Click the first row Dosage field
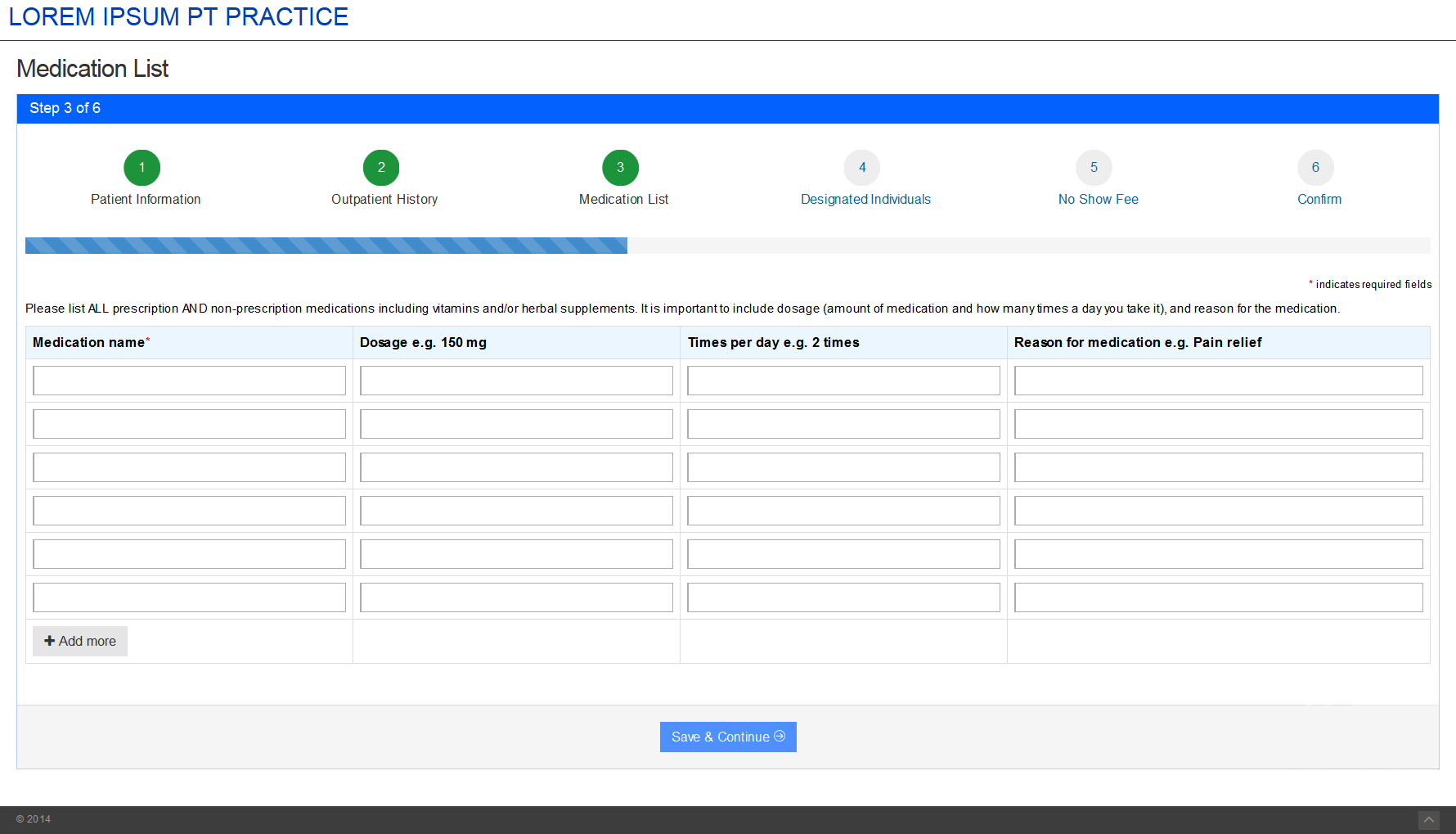The height and width of the screenshot is (834, 1456). 516,381
